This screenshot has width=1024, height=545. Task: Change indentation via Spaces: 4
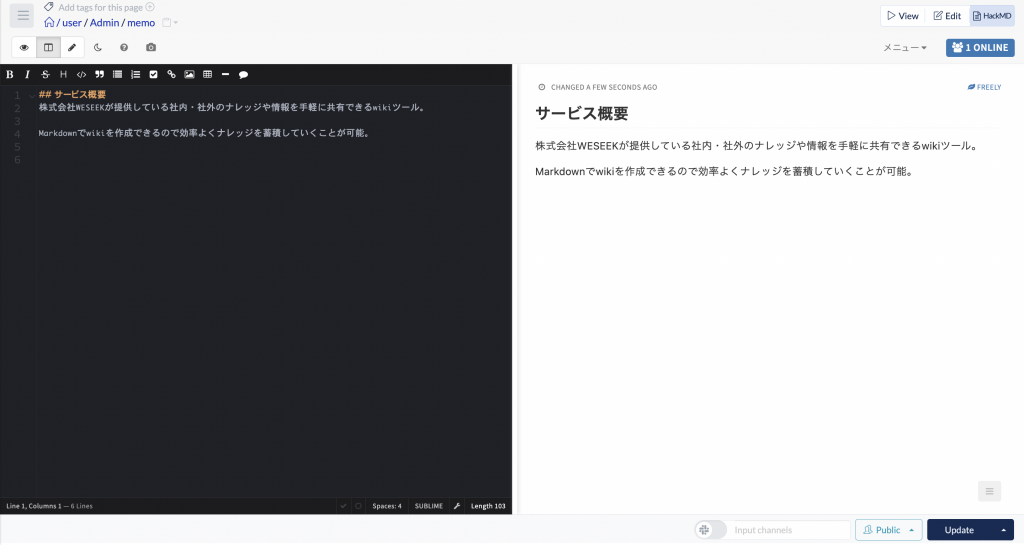point(387,506)
